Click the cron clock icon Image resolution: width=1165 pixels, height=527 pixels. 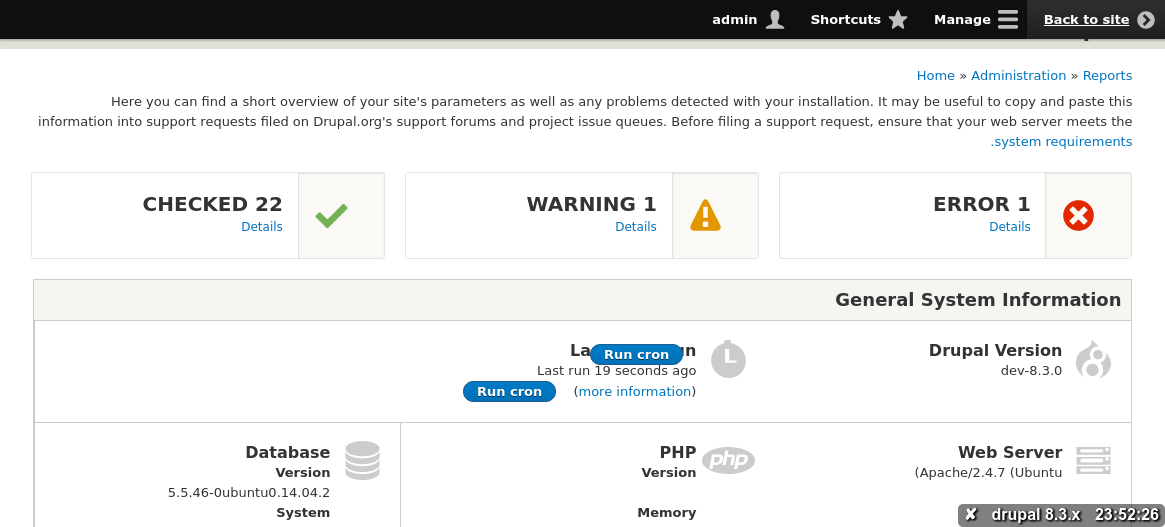click(x=728, y=360)
